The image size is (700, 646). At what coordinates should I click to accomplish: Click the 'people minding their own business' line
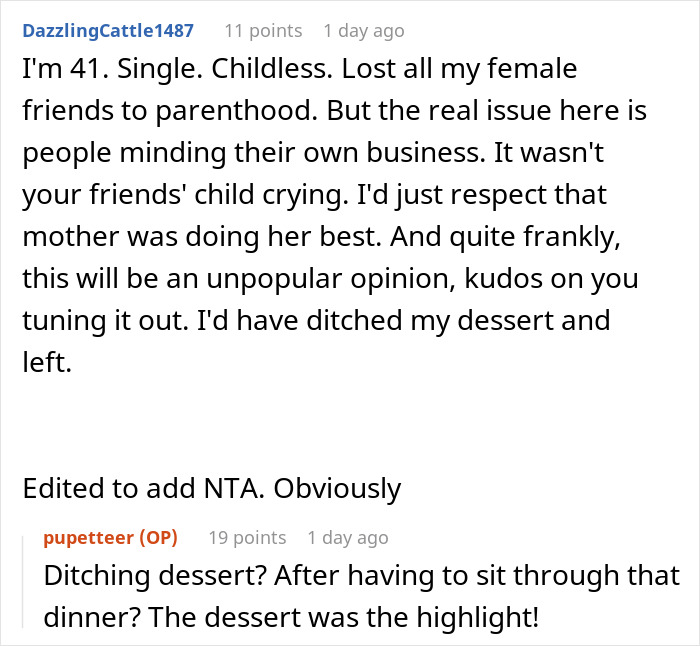(300, 155)
